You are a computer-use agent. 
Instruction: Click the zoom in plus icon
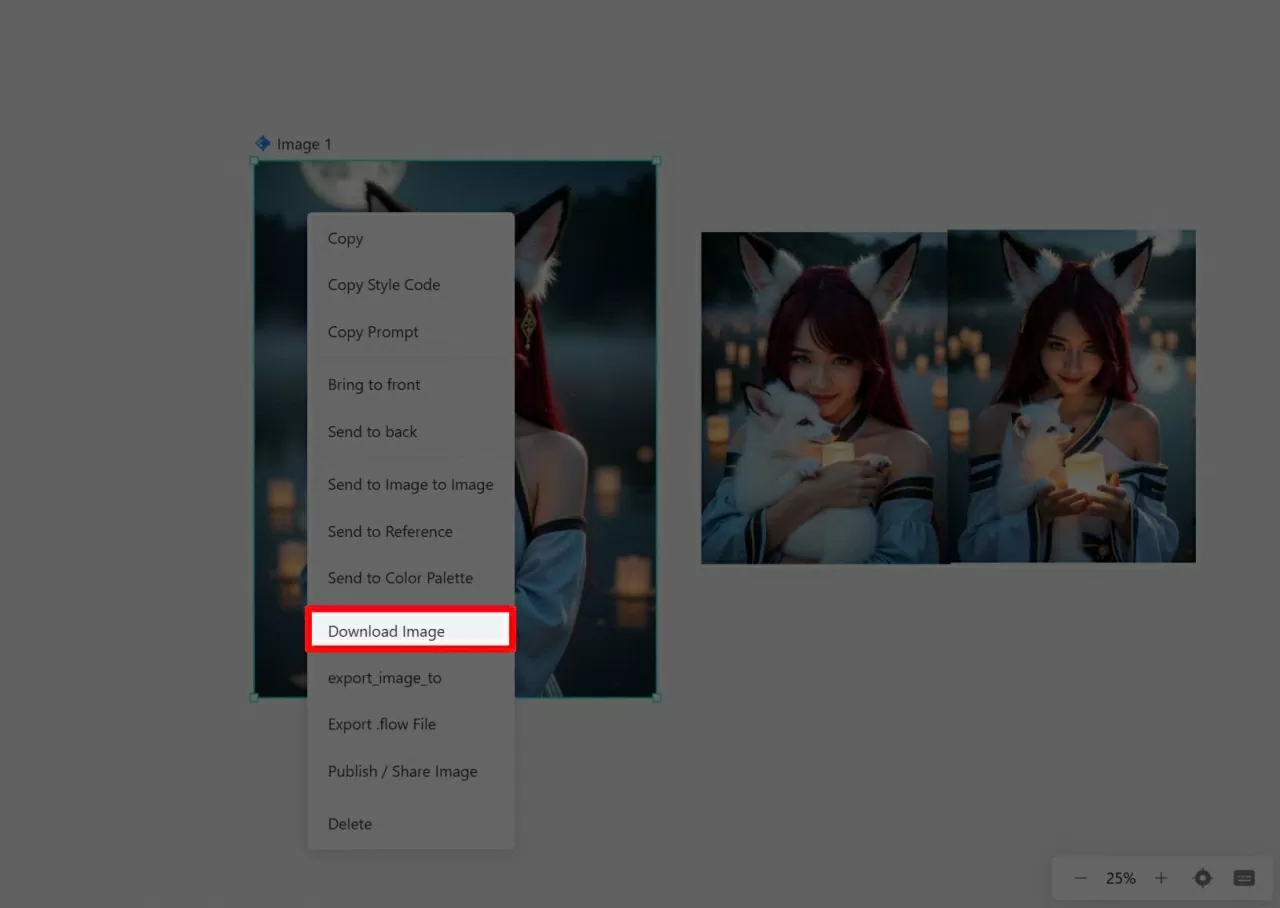click(x=1161, y=878)
